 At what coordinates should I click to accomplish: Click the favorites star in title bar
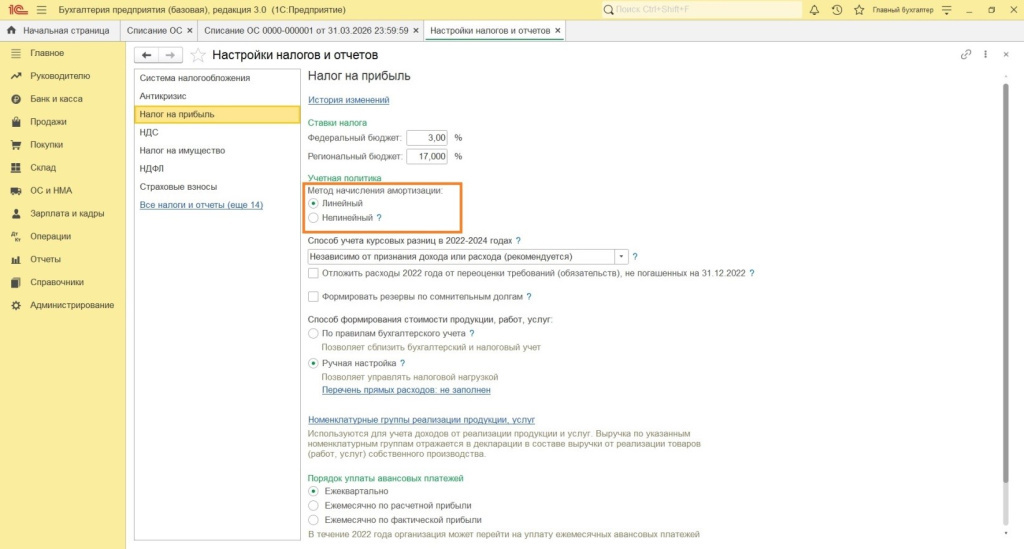point(858,9)
